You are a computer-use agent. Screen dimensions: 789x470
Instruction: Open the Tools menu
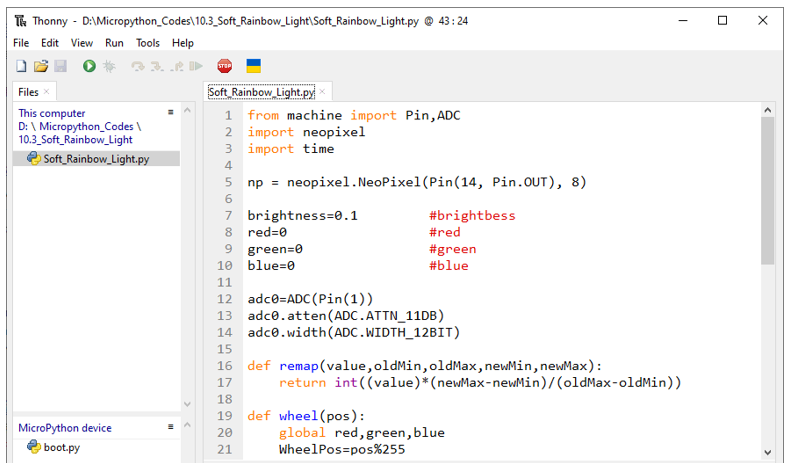pyautogui.click(x=147, y=43)
